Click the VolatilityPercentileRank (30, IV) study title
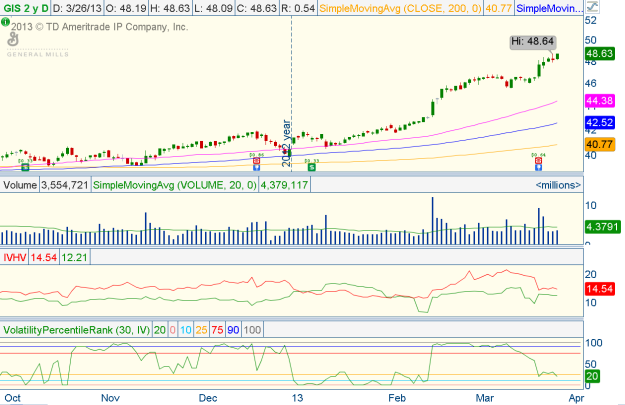Screen dimensions: 625x405 point(75,329)
